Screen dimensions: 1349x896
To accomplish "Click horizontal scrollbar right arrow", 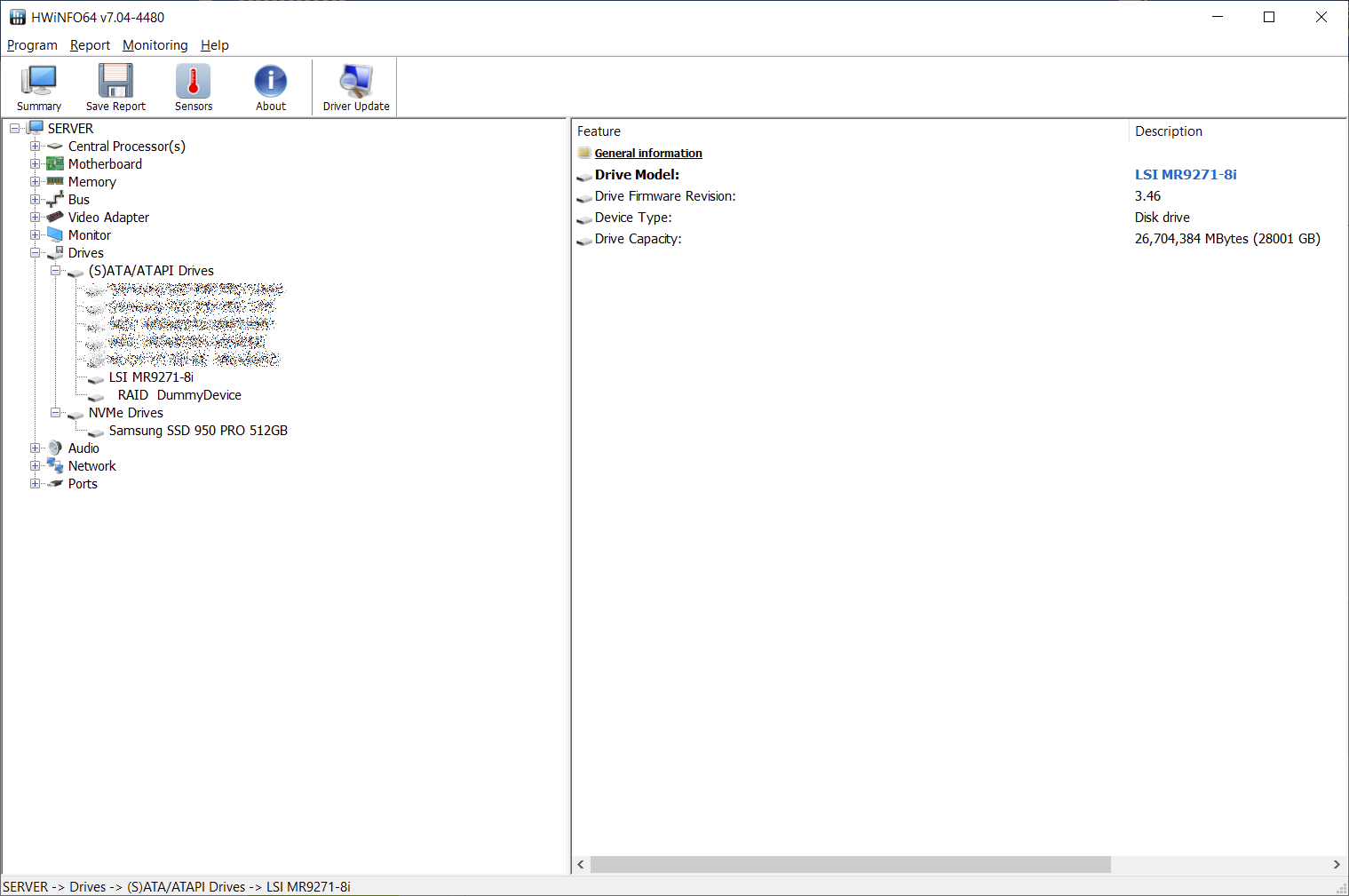I will pyautogui.click(x=1337, y=865).
